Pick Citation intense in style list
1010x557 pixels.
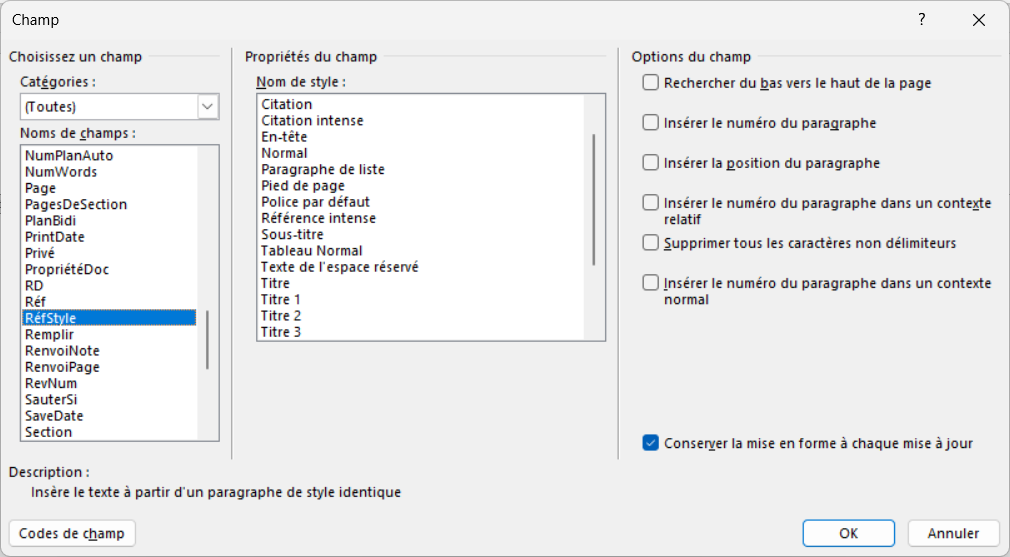312,120
